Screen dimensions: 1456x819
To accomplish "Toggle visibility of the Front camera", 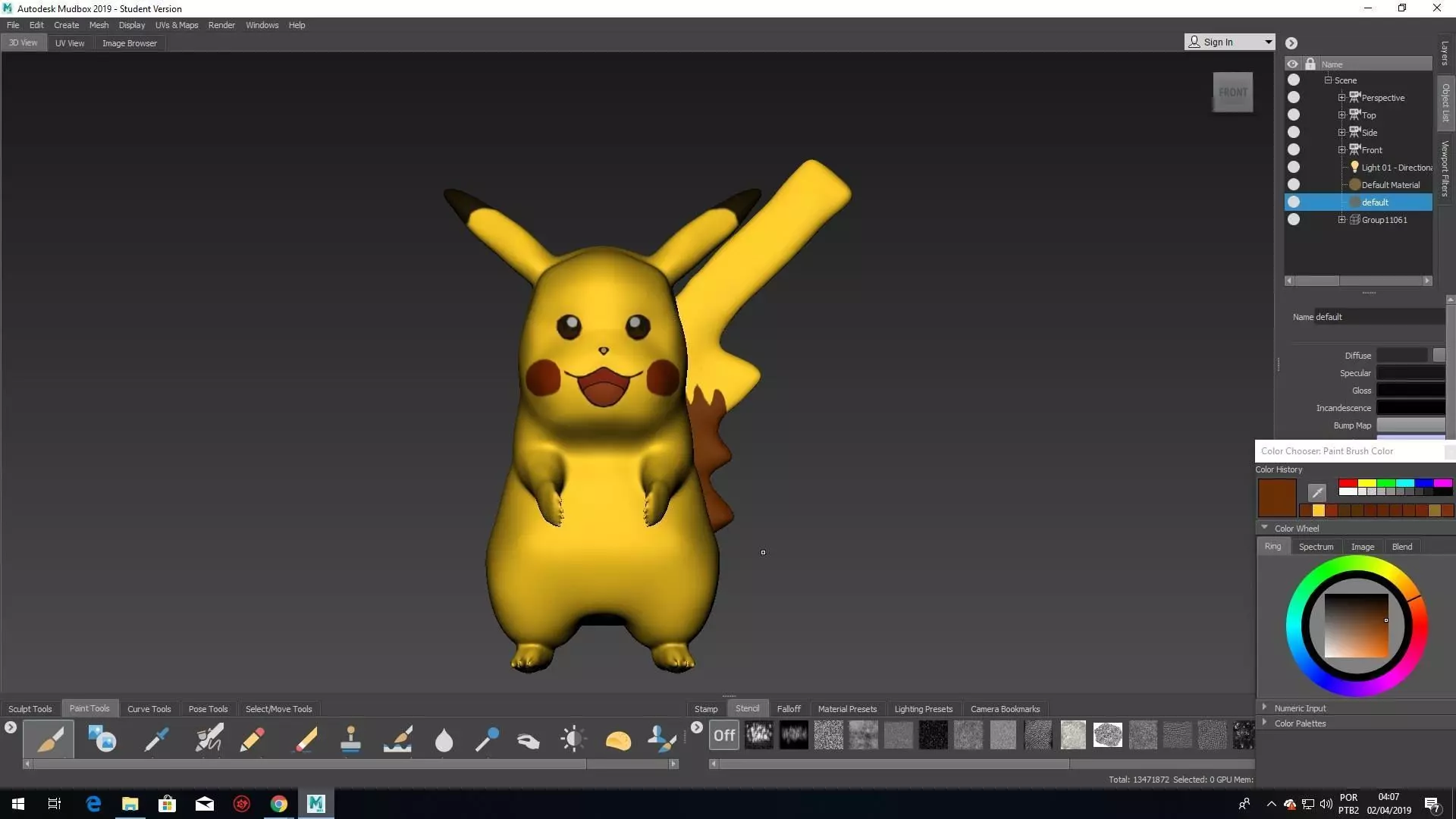I will (1294, 149).
